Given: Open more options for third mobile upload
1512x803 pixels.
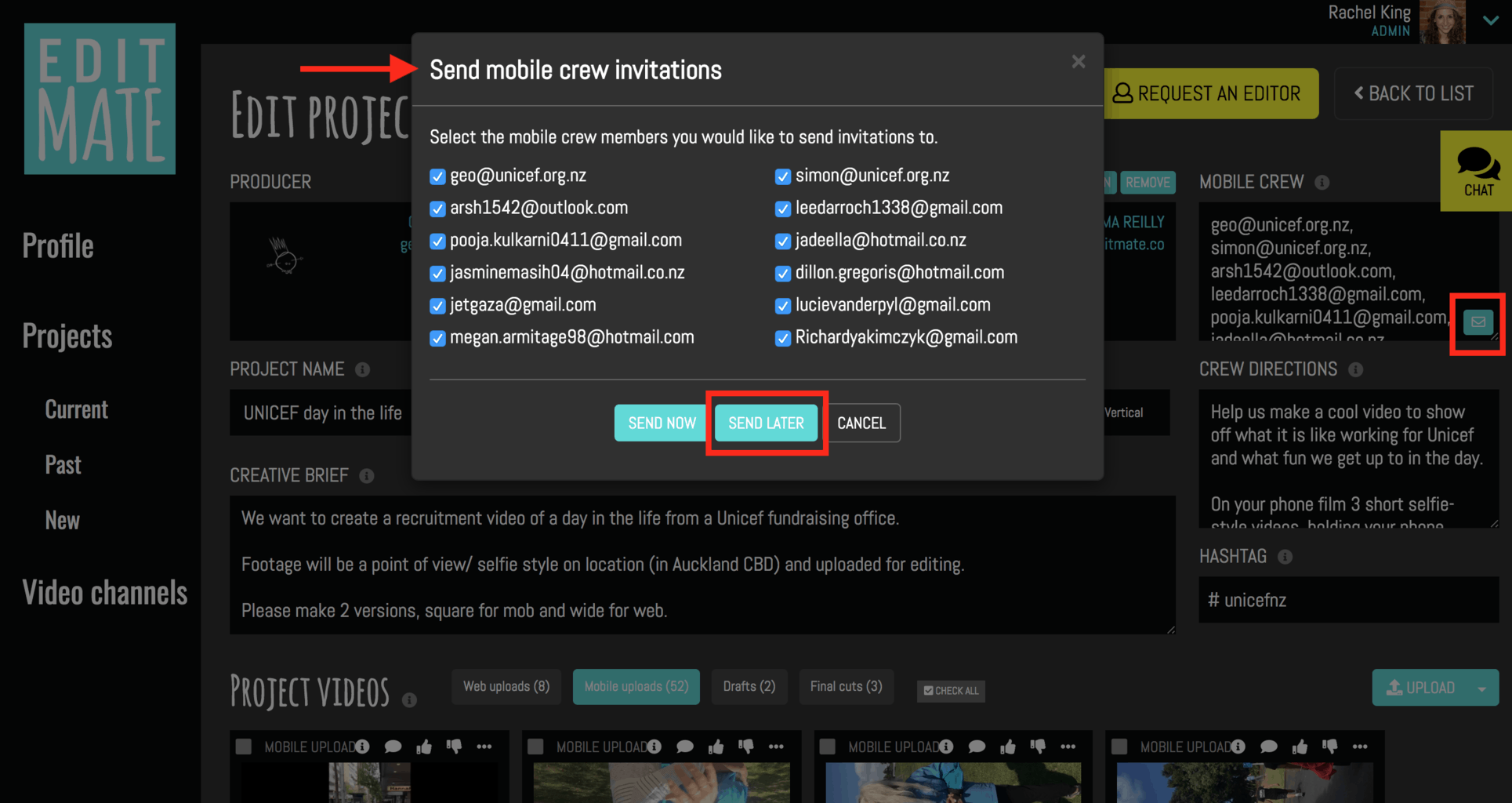Looking at the screenshot, I should pos(1068,747).
